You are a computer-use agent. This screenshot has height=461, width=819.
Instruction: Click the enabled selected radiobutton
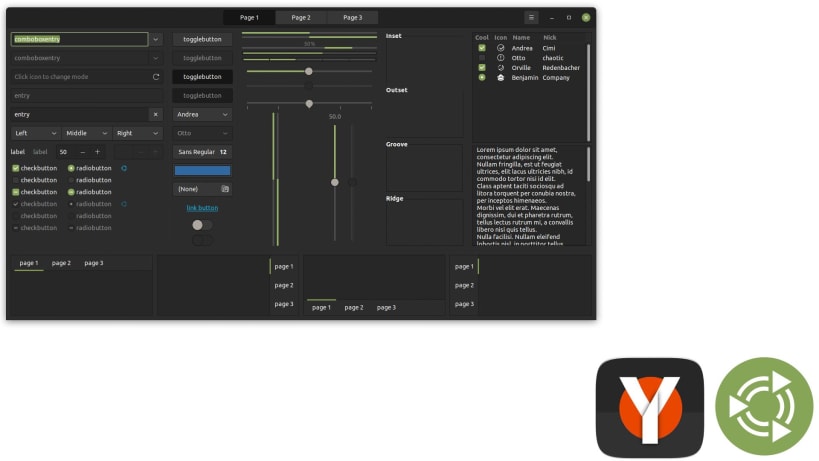point(90,168)
